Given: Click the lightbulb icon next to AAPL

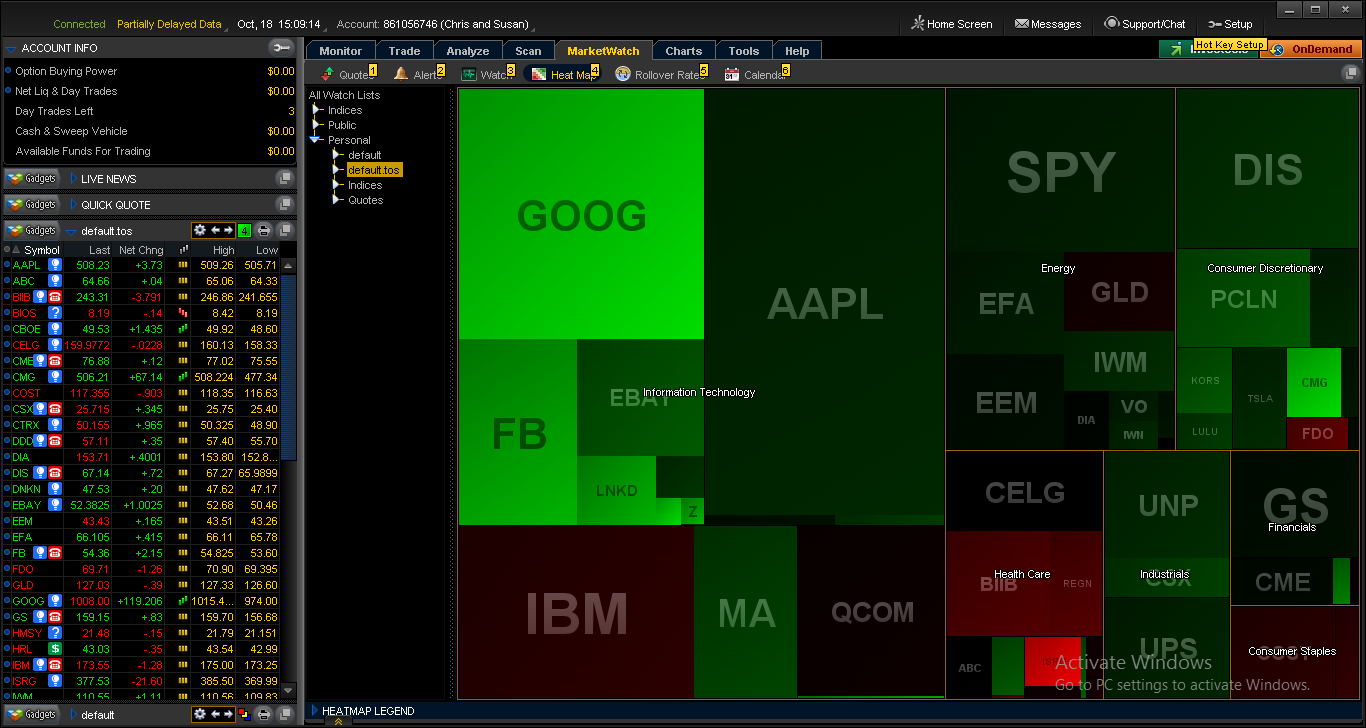Looking at the screenshot, I should coord(55,265).
